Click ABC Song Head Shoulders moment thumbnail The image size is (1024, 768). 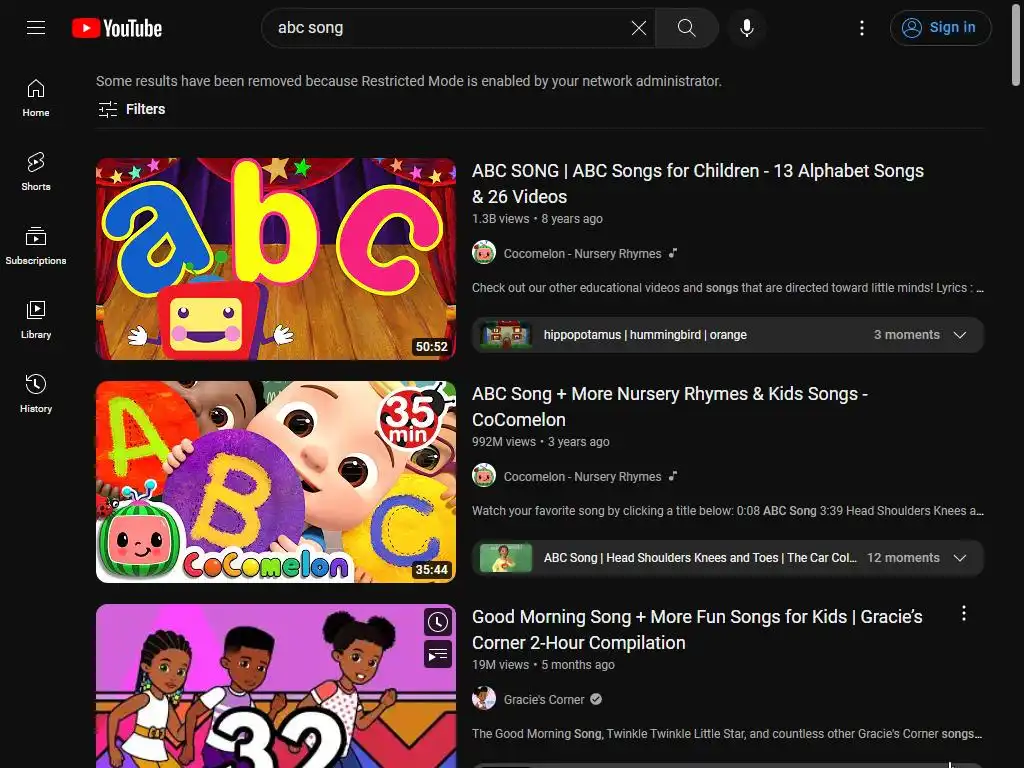[505, 558]
